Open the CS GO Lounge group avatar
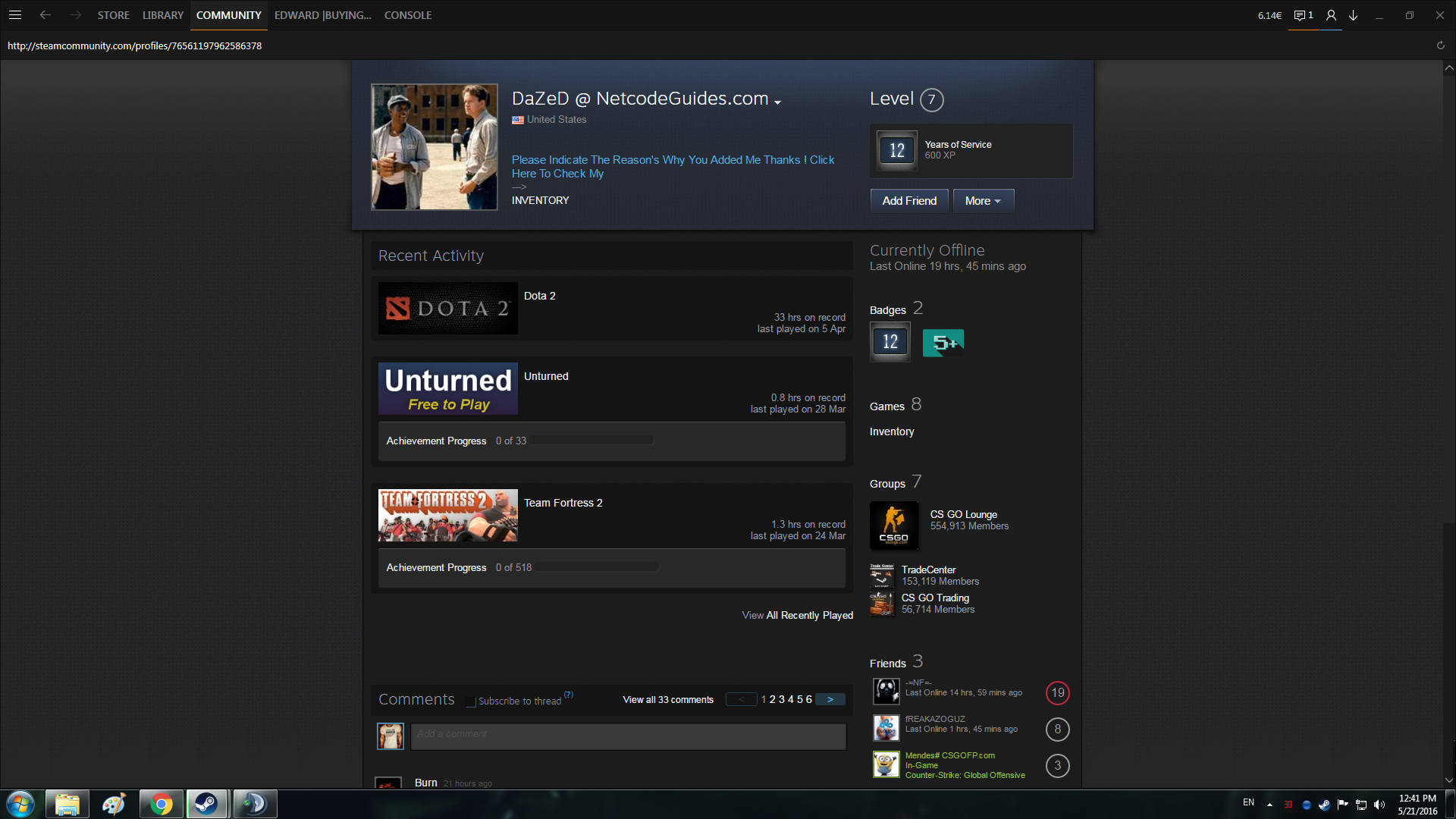The image size is (1456, 819). pyautogui.click(x=893, y=525)
